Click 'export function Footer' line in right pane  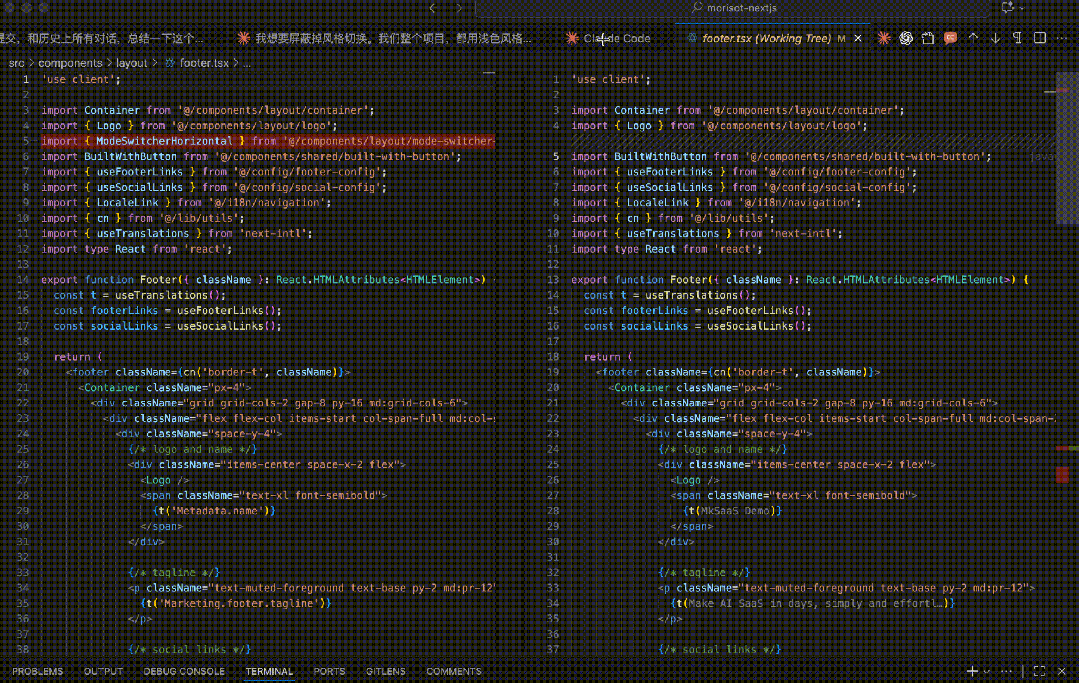tap(800, 279)
